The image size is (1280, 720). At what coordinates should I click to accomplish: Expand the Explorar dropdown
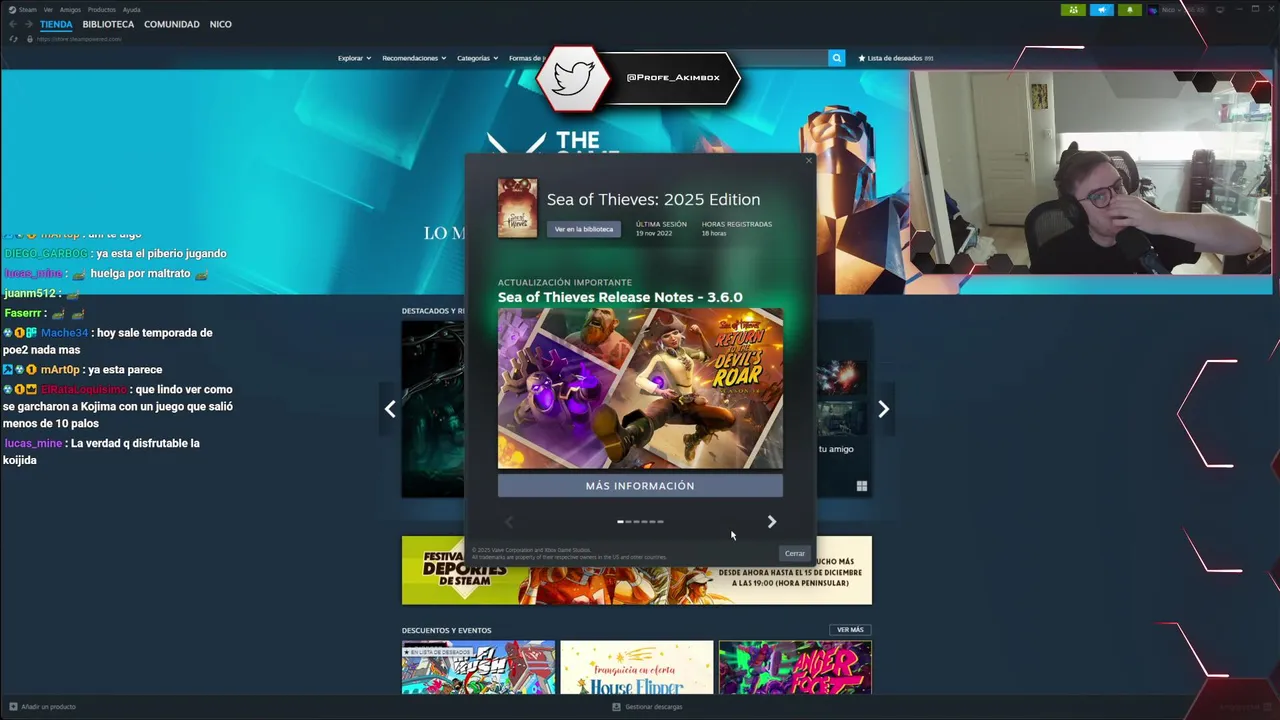click(x=354, y=58)
